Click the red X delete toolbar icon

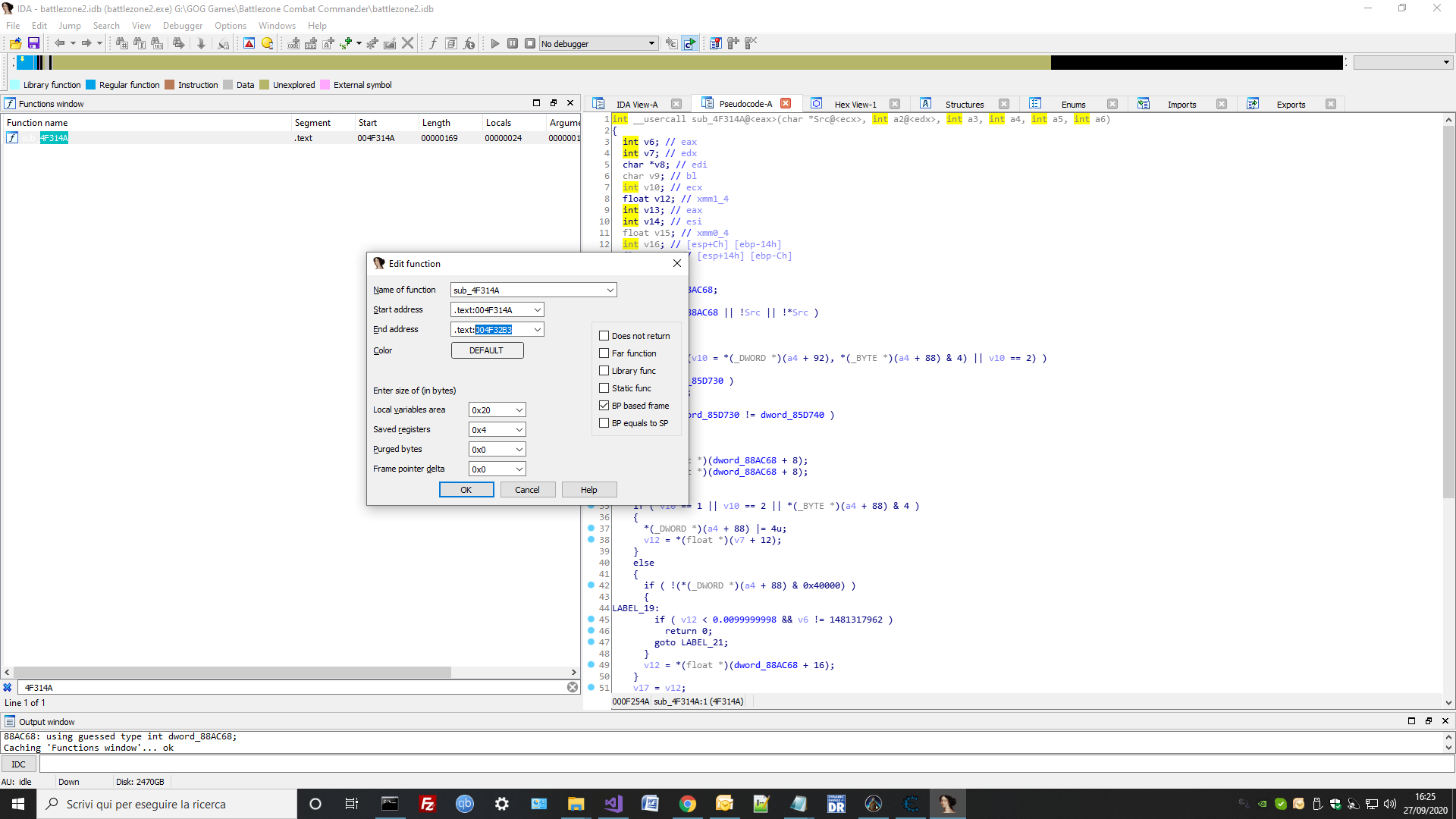click(407, 43)
